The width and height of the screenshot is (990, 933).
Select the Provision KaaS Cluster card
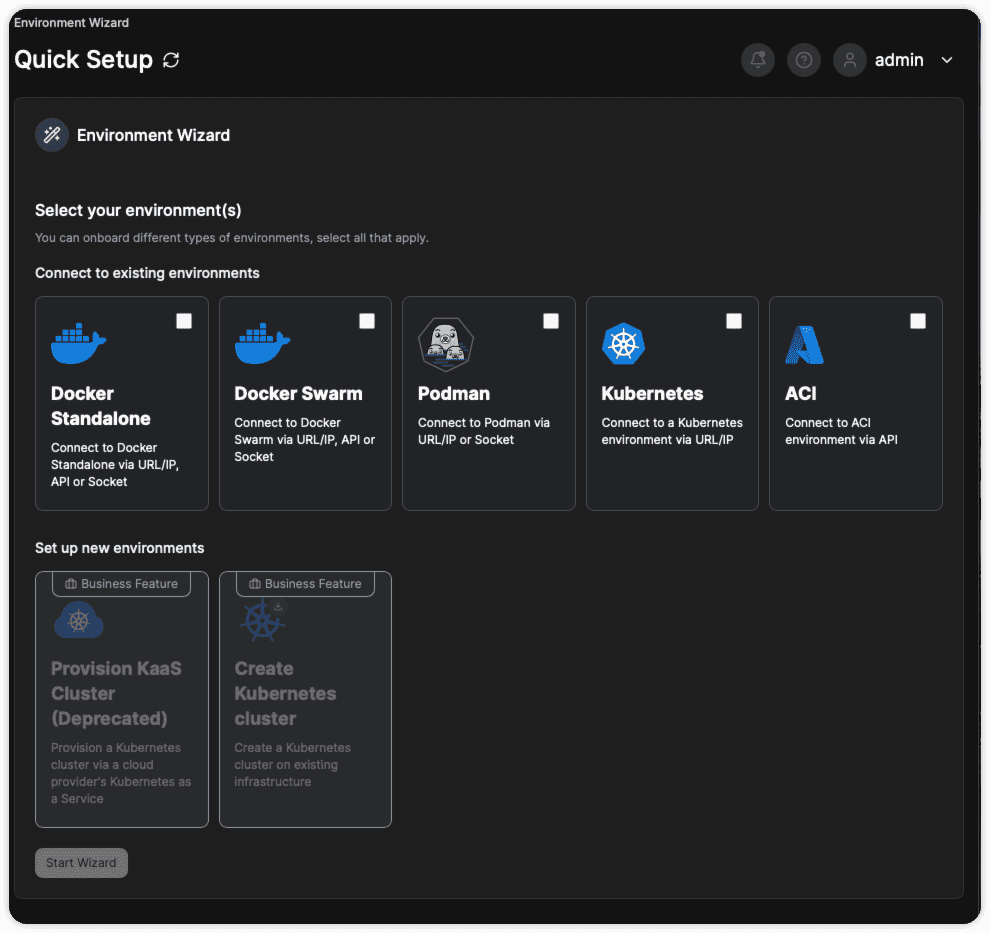121,700
